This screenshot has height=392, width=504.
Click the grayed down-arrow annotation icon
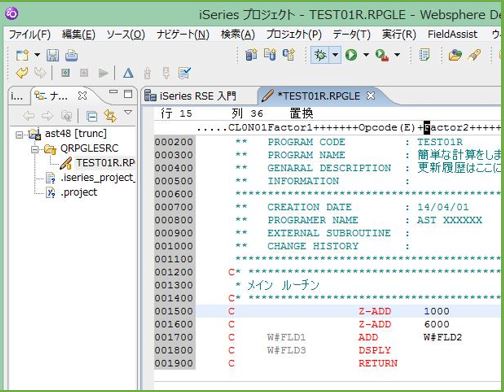click(x=166, y=73)
